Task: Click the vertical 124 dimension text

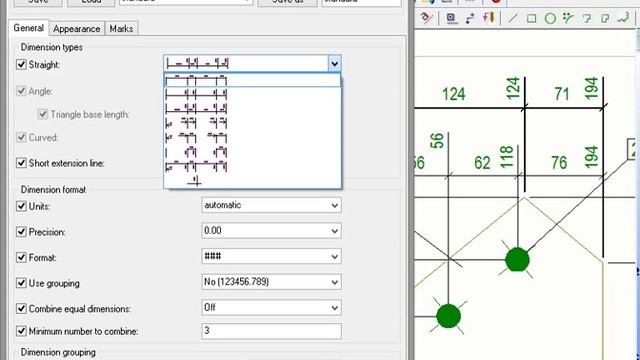Action: pos(513,88)
